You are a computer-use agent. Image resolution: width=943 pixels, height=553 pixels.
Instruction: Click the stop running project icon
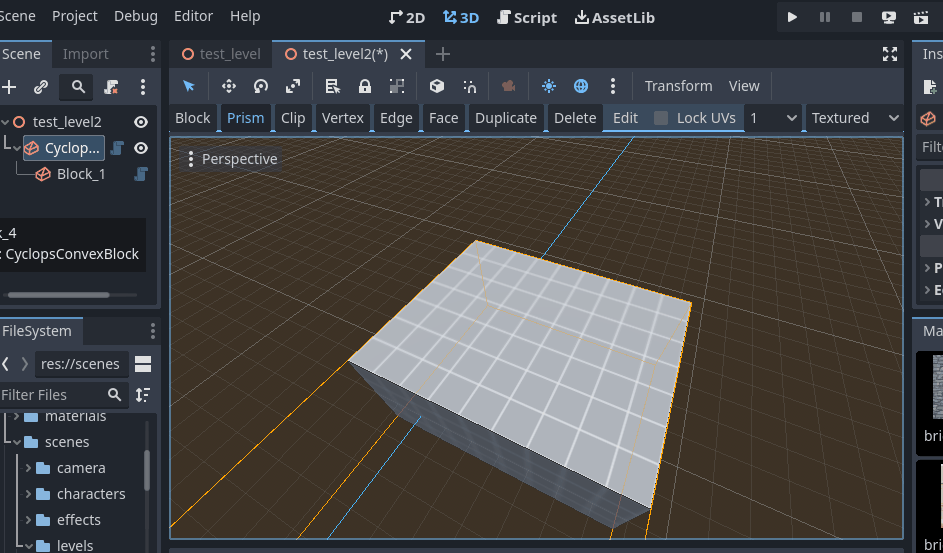click(857, 17)
